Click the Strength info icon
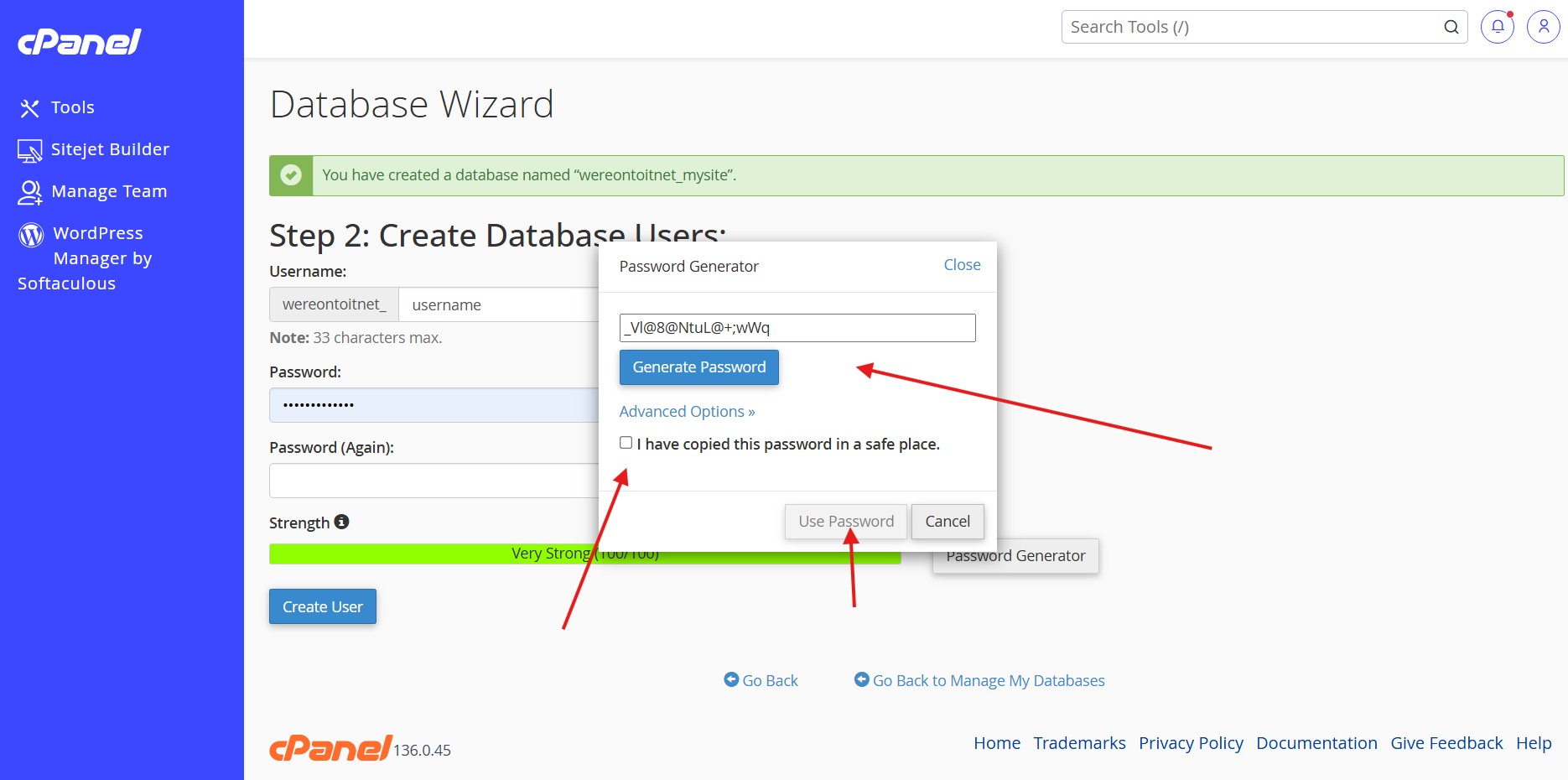Screen dimensions: 1568x780 tap(341, 522)
